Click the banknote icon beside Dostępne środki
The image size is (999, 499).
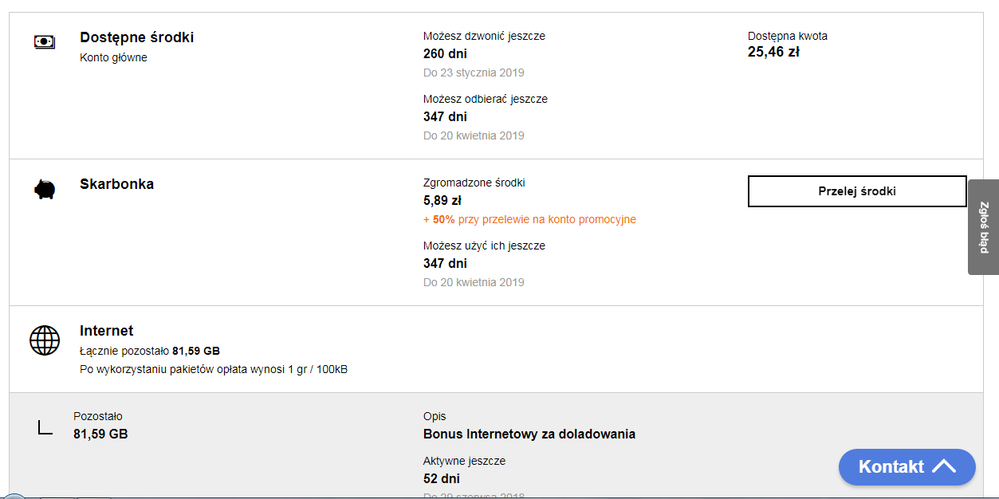coord(44,42)
